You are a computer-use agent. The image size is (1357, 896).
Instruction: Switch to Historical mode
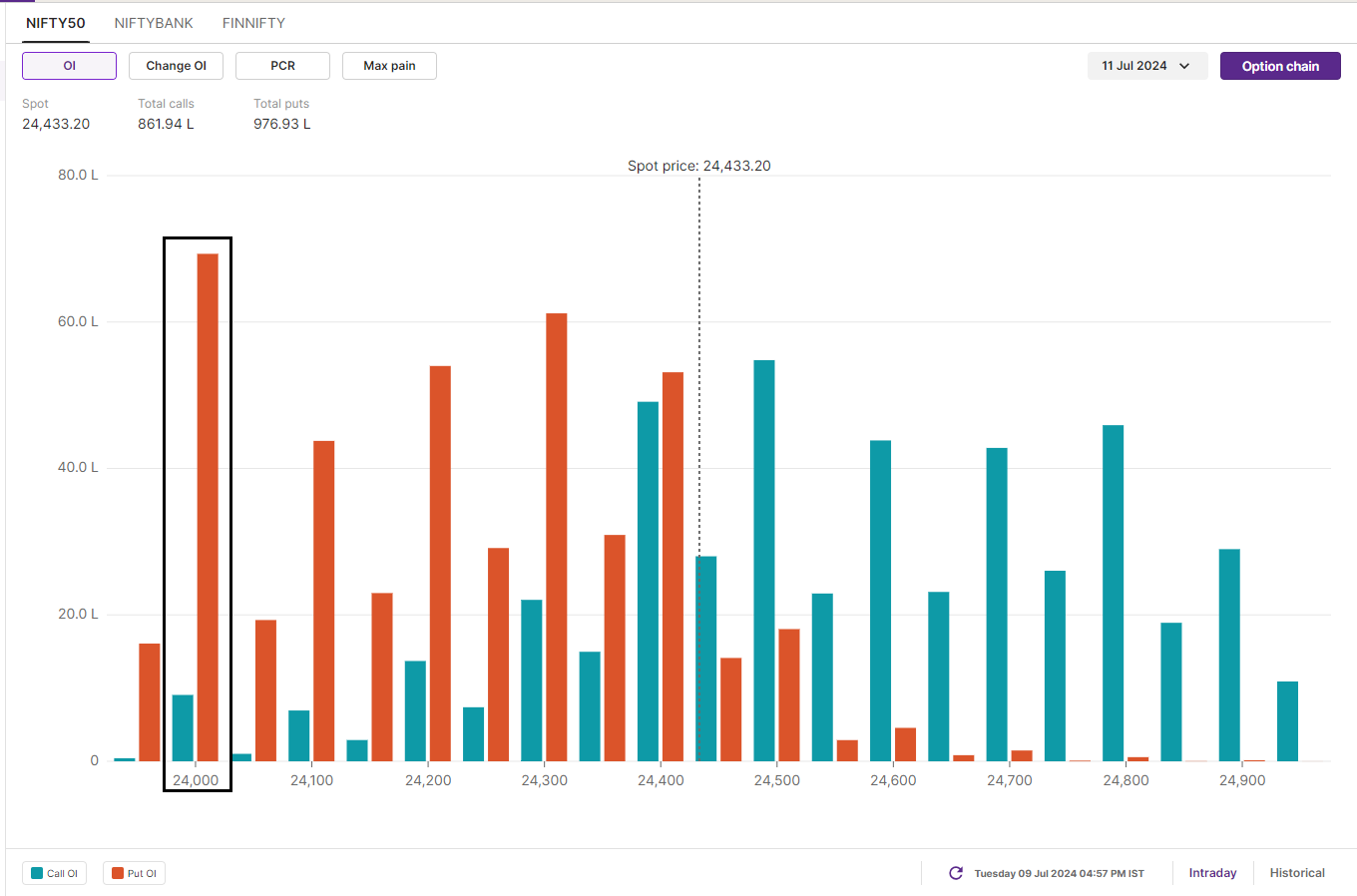tap(1297, 873)
